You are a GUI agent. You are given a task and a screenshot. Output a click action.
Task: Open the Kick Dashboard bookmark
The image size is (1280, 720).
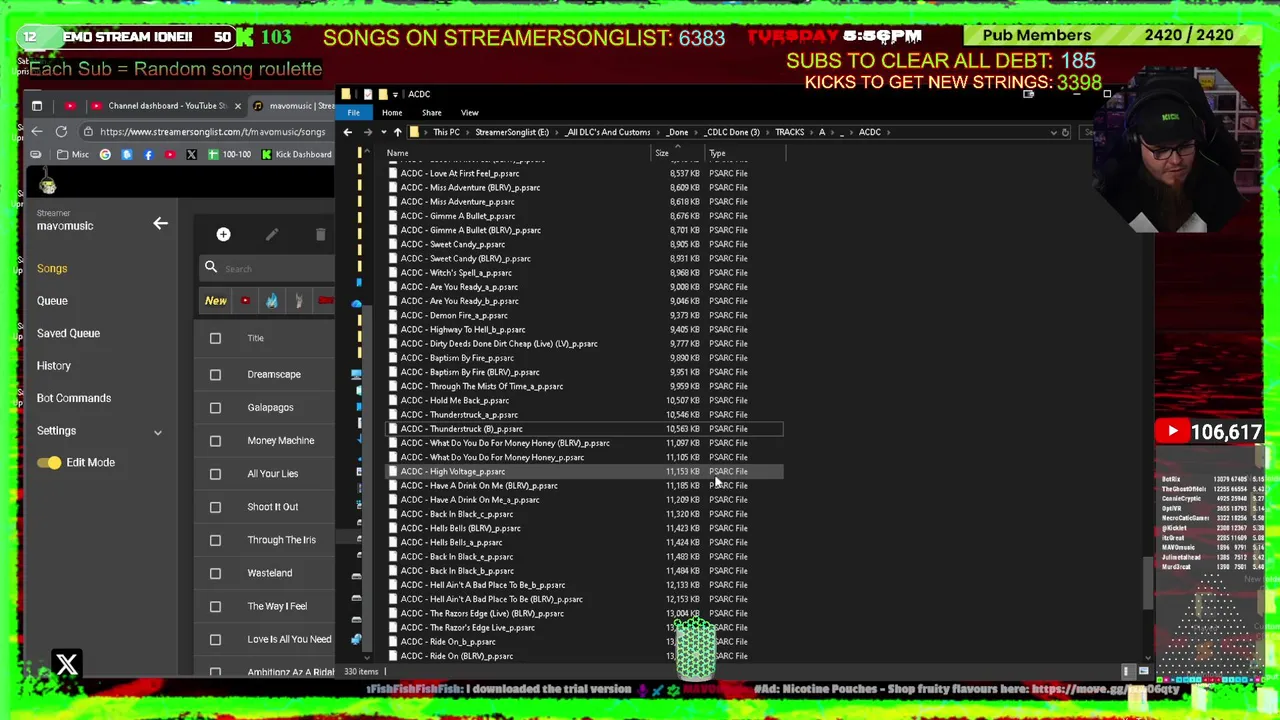point(296,154)
